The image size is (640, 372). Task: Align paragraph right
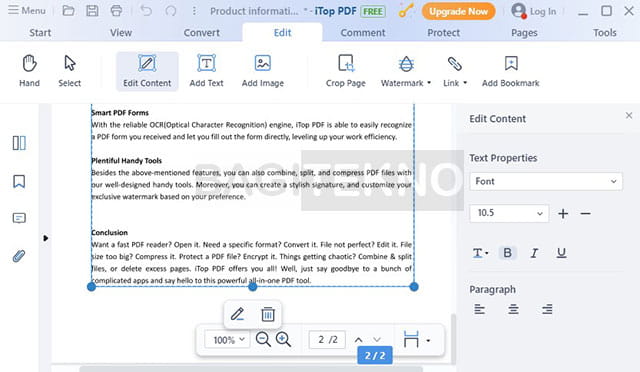(x=547, y=310)
